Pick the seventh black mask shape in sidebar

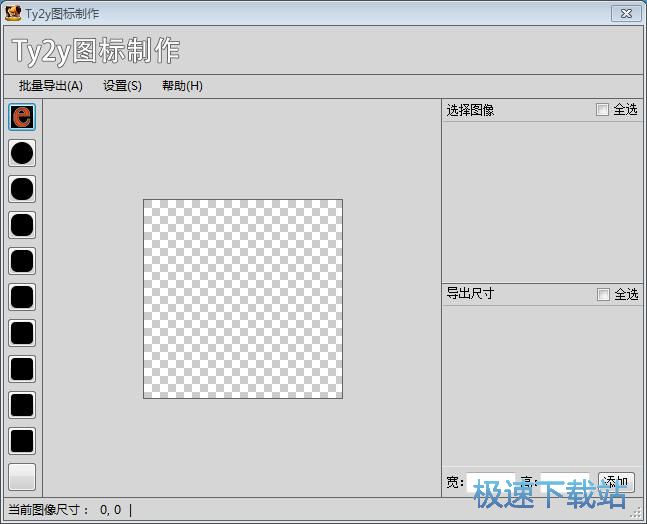[x=22, y=369]
